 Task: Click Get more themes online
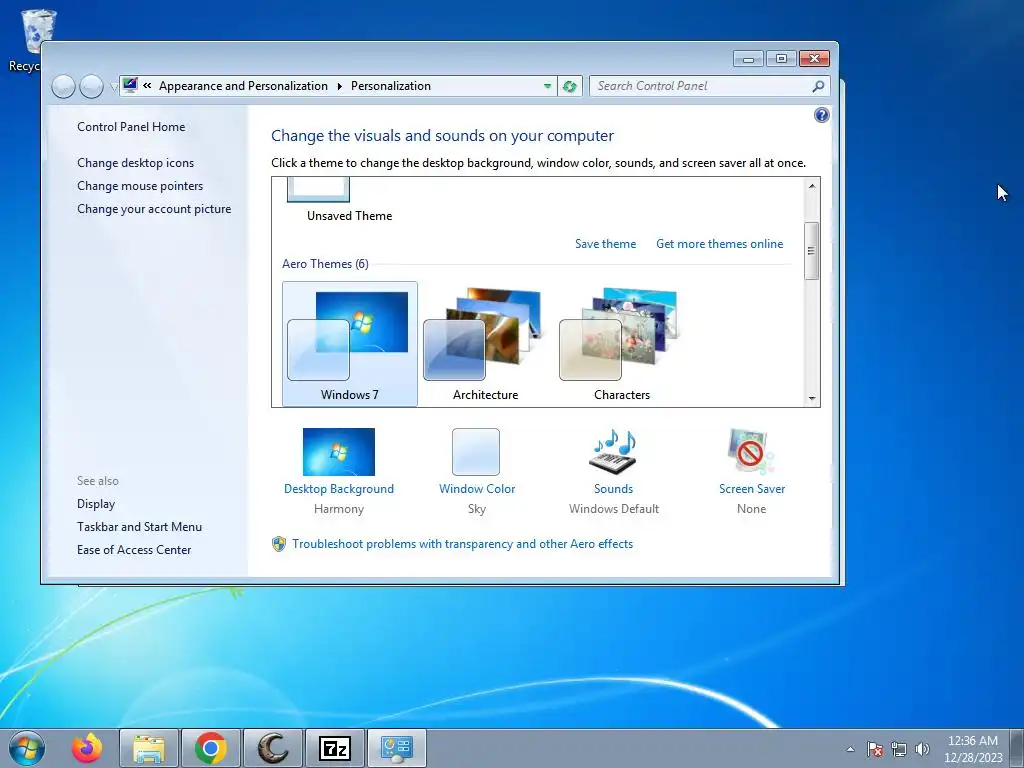point(720,244)
